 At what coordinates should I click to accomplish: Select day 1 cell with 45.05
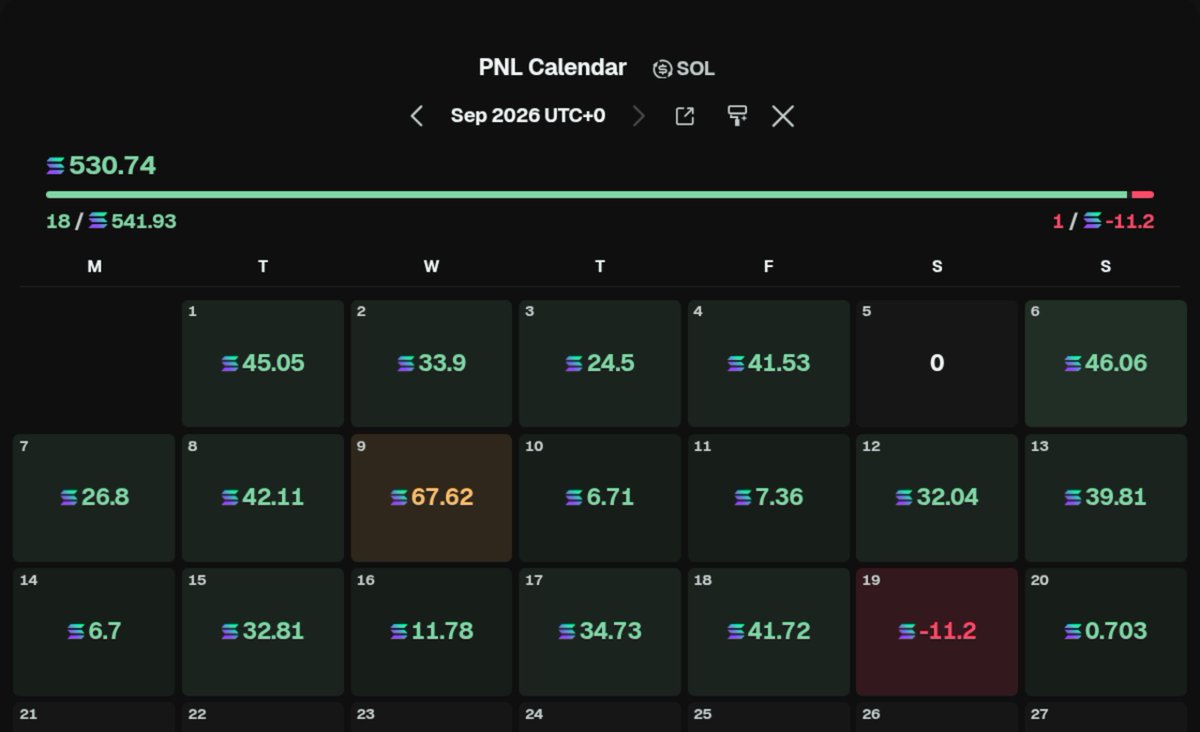(x=263, y=363)
